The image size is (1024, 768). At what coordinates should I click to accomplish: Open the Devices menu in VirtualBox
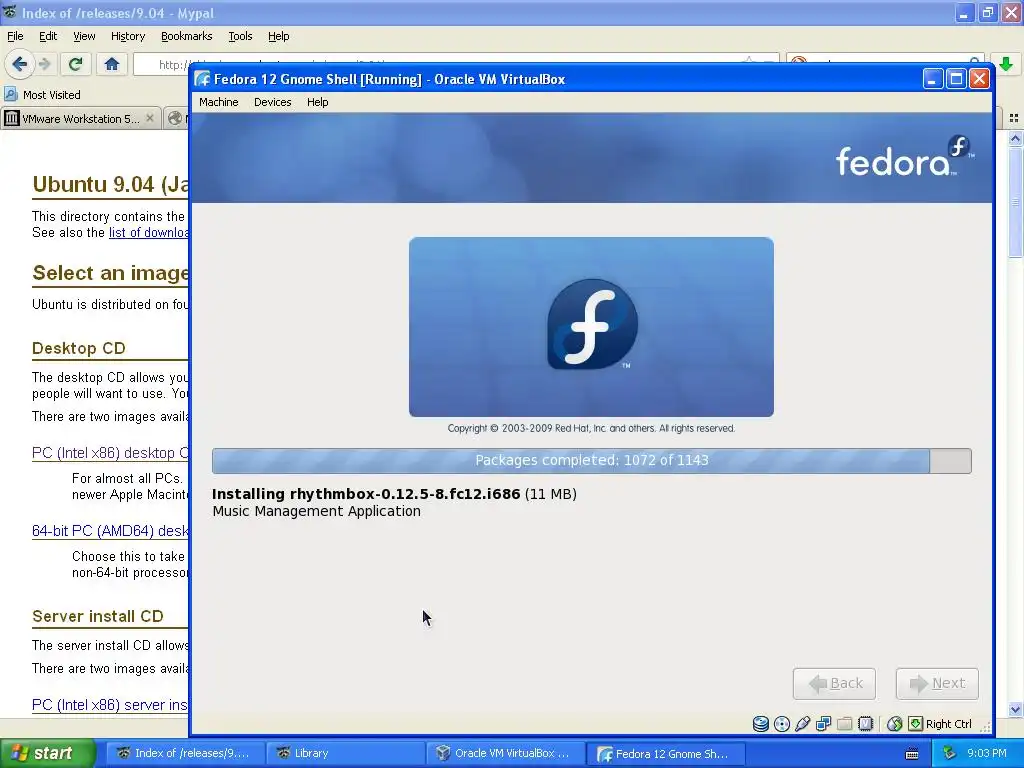coord(272,102)
